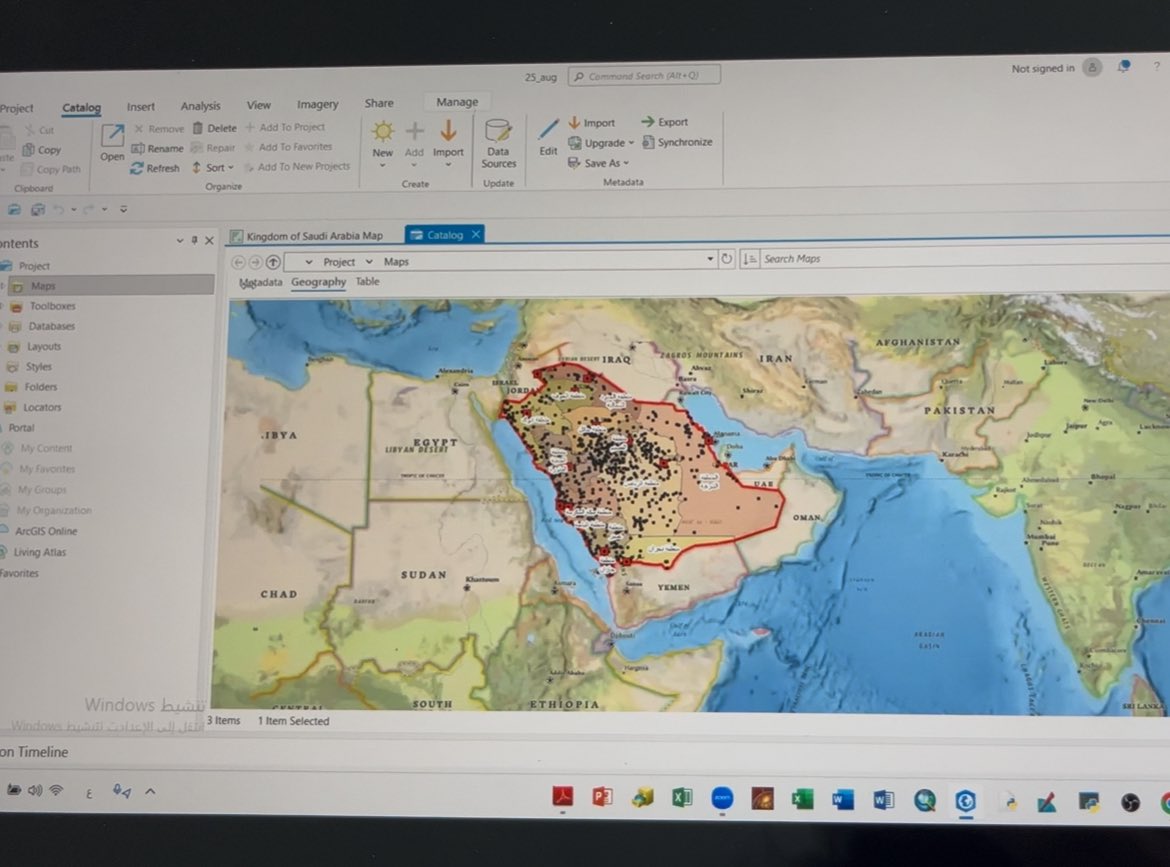The image size is (1170, 867).
Task: Switch to the Catalog ribbon tab
Action: [81, 107]
